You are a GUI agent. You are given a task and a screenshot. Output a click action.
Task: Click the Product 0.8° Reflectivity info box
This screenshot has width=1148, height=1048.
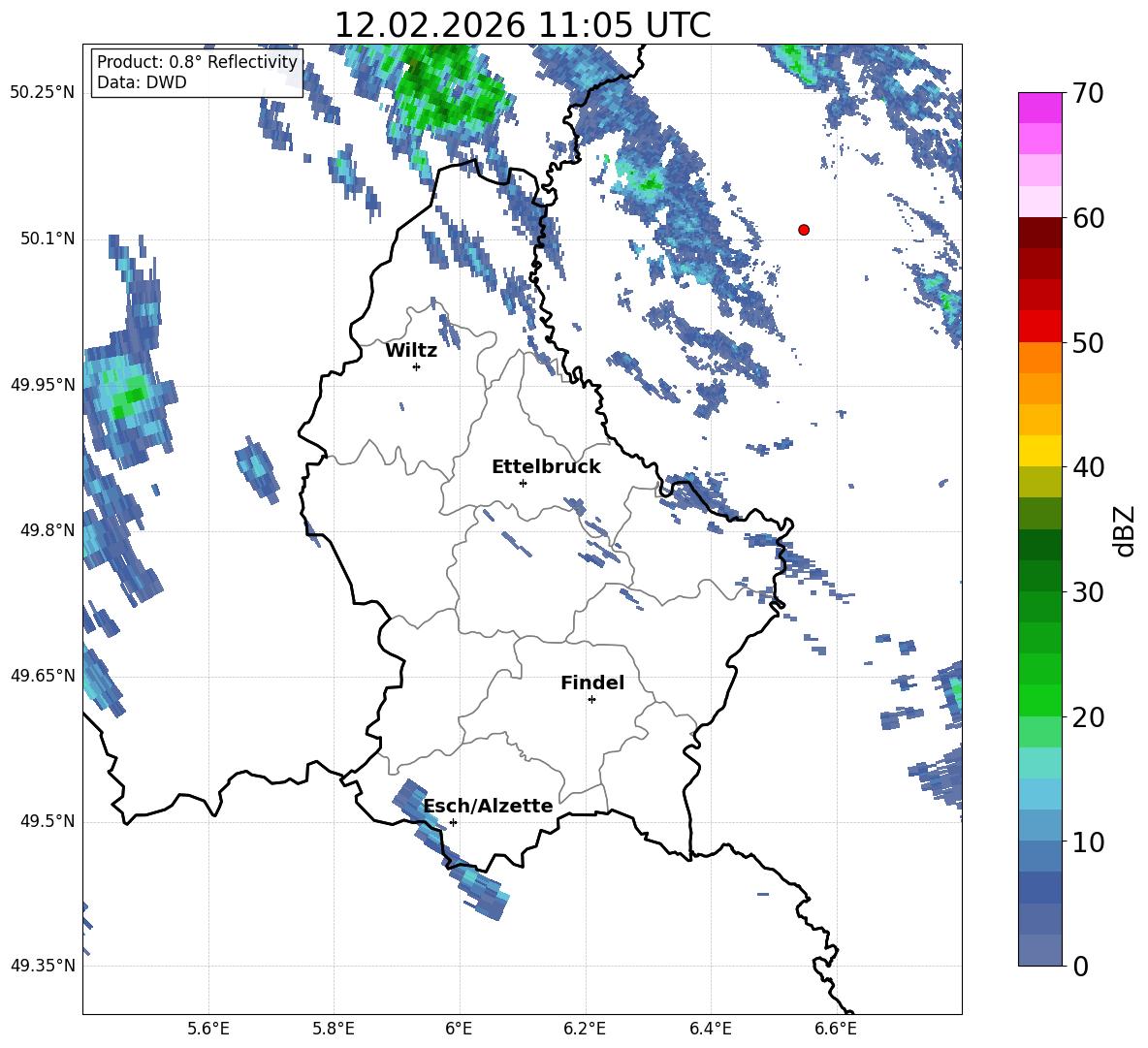tap(197, 72)
